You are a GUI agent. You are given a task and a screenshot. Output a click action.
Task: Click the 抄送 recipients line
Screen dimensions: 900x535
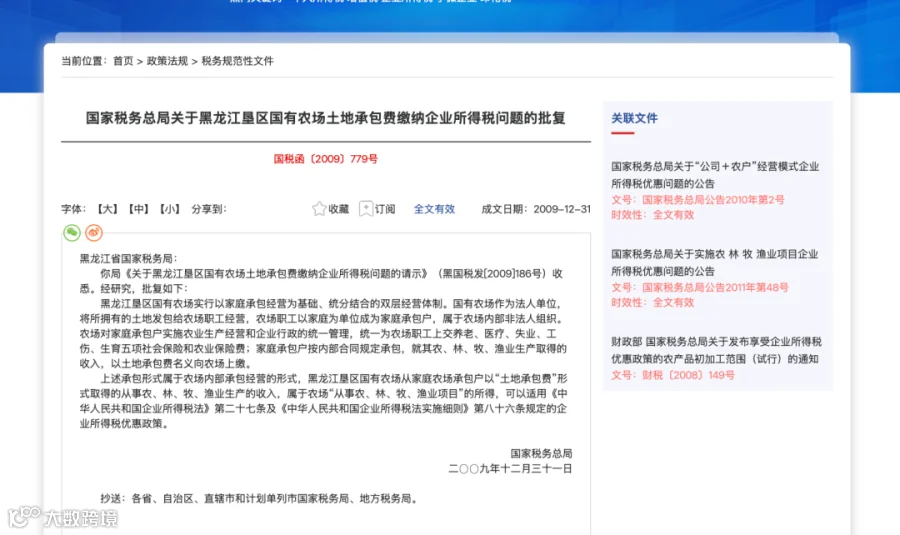tap(259, 498)
